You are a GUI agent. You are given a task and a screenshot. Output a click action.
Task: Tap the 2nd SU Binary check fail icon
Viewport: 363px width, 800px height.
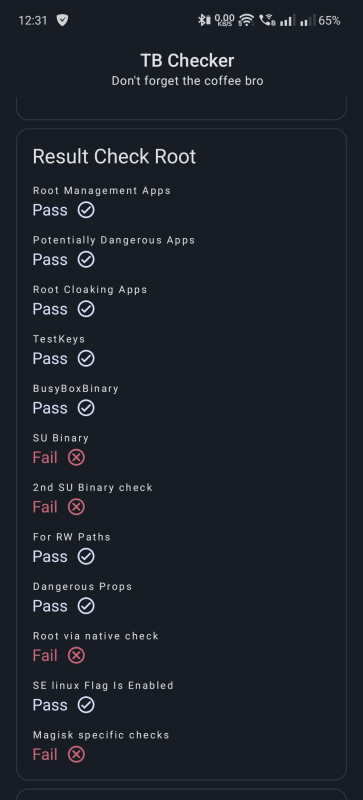tap(76, 507)
